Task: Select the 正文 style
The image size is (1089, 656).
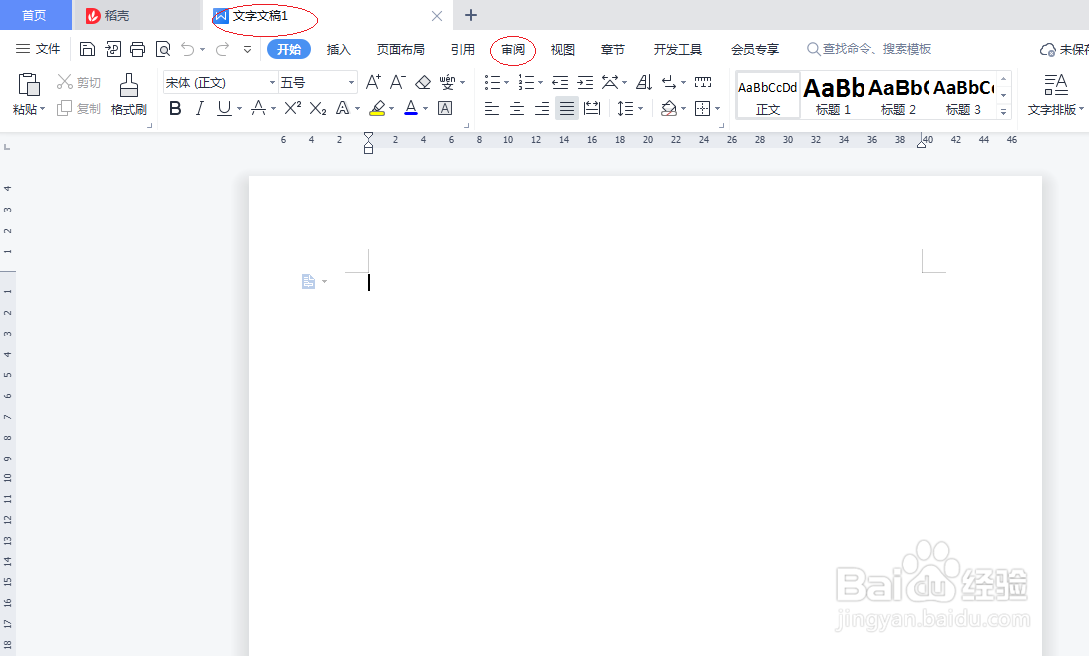Action: (x=767, y=95)
